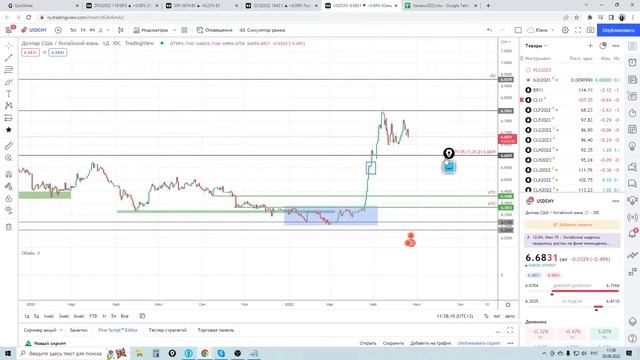Image resolution: width=640 pixels, height=360 pixels.
Task: Open the Alerts alarm-clock sidebar panel
Action: click(x=632, y=62)
